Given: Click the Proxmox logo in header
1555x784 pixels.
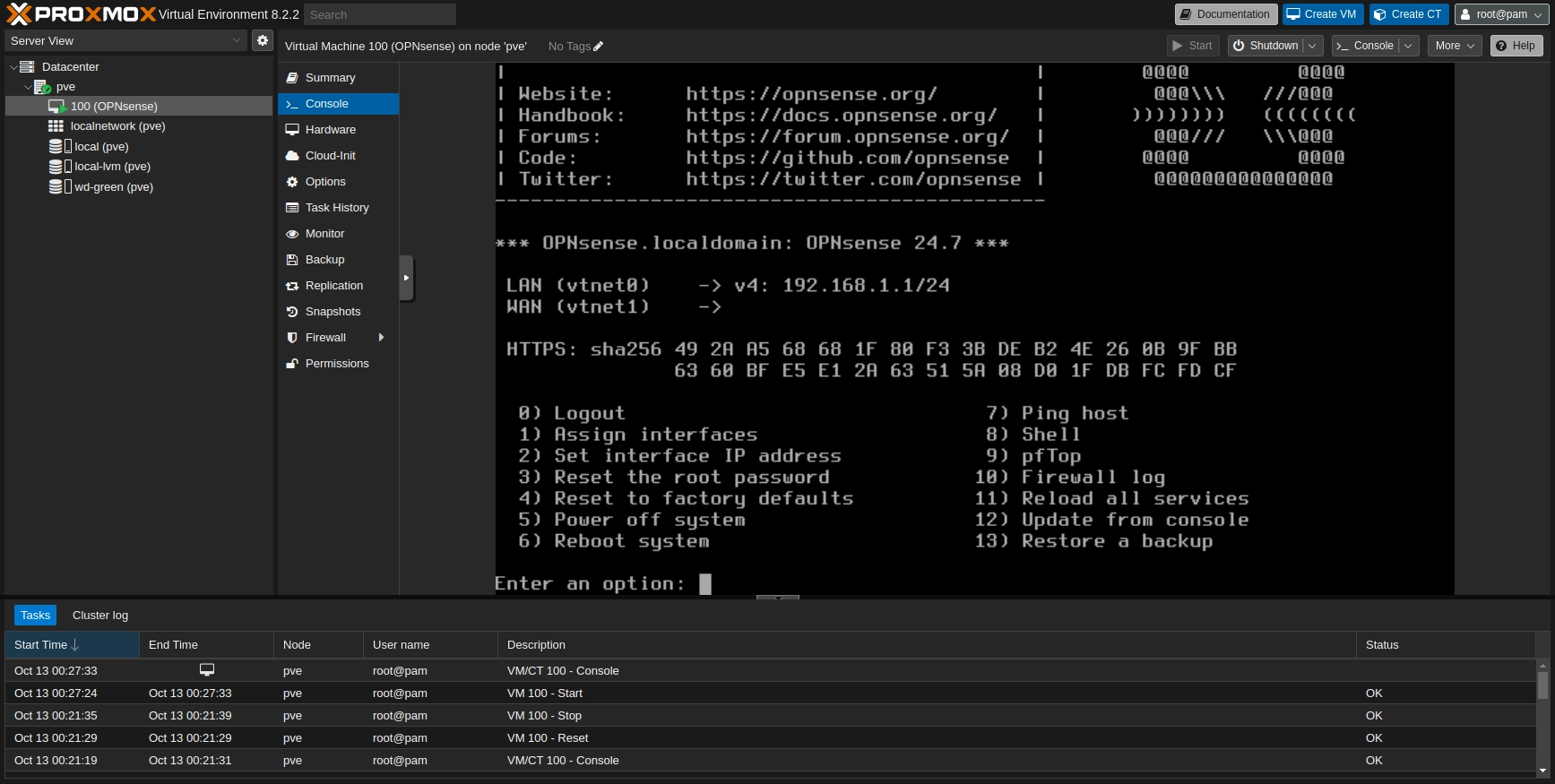Looking at the screenshot, I should [x=81, y=14].
